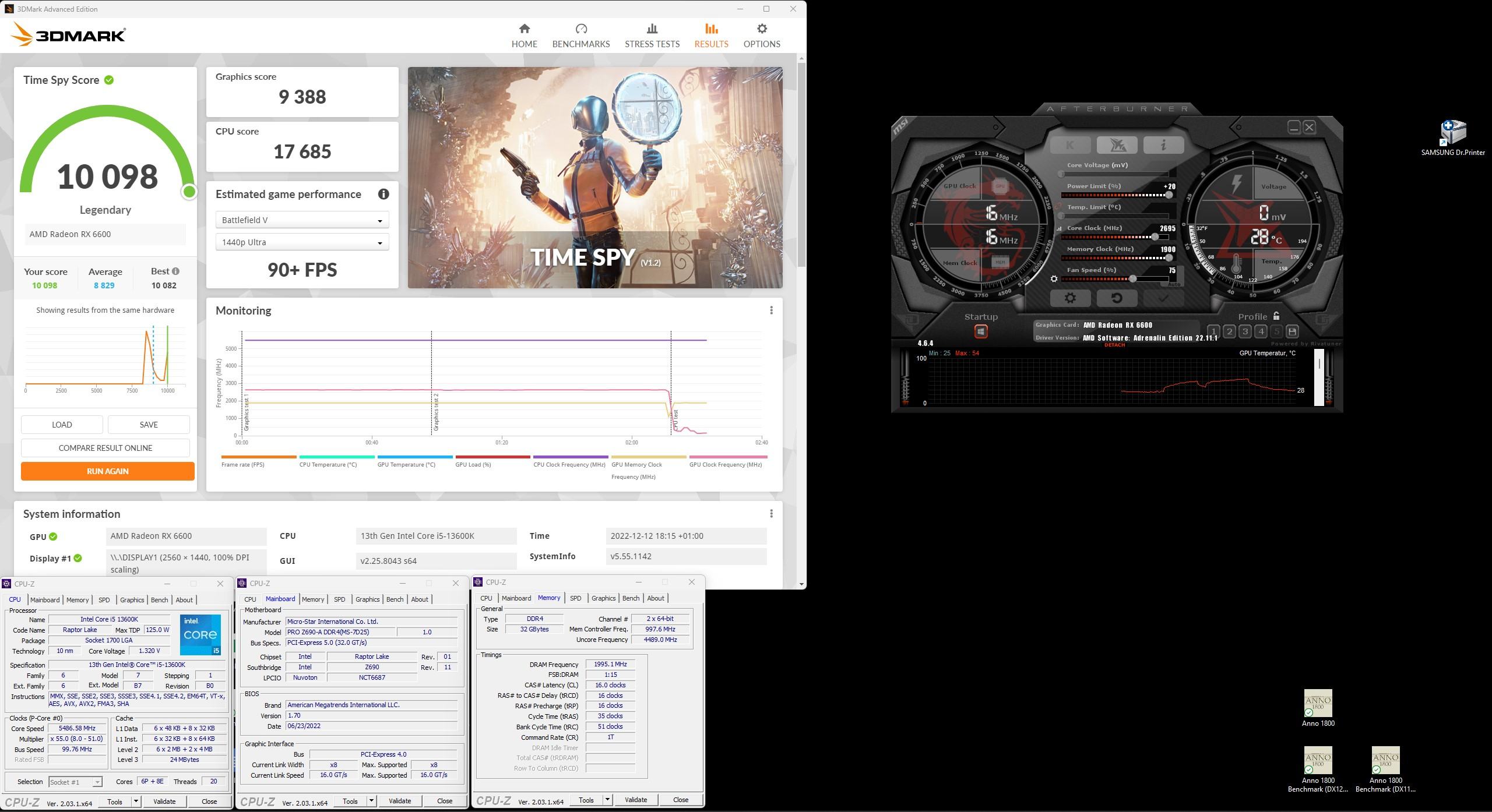Open the System information three-dot menu
The height and width of the screenshot is (812, 1492).
tap(771, 514)
